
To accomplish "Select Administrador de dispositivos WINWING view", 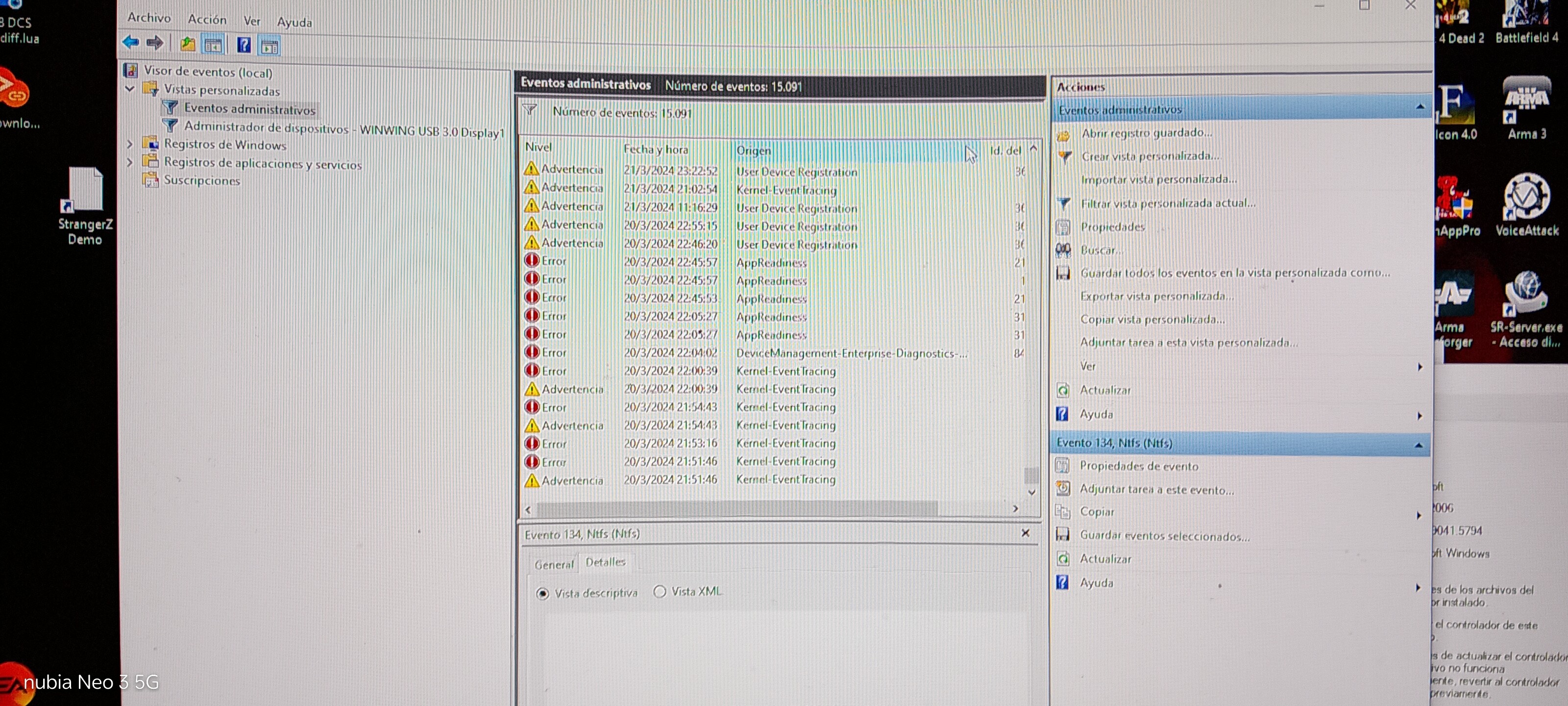I will [x=344, y=129].
